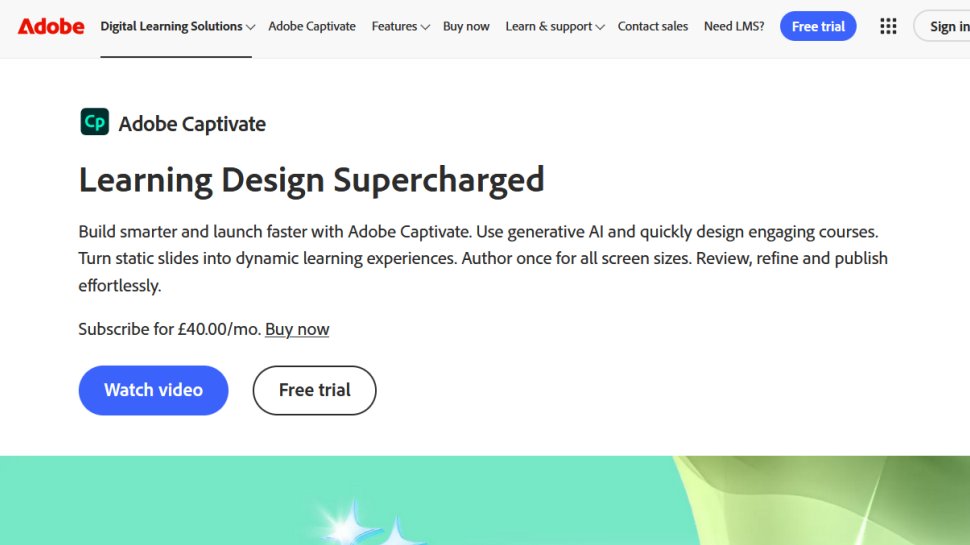Open the Need LMS? nav link
The height and width of the screenshot is (545, 970).
tap(734, 27)
